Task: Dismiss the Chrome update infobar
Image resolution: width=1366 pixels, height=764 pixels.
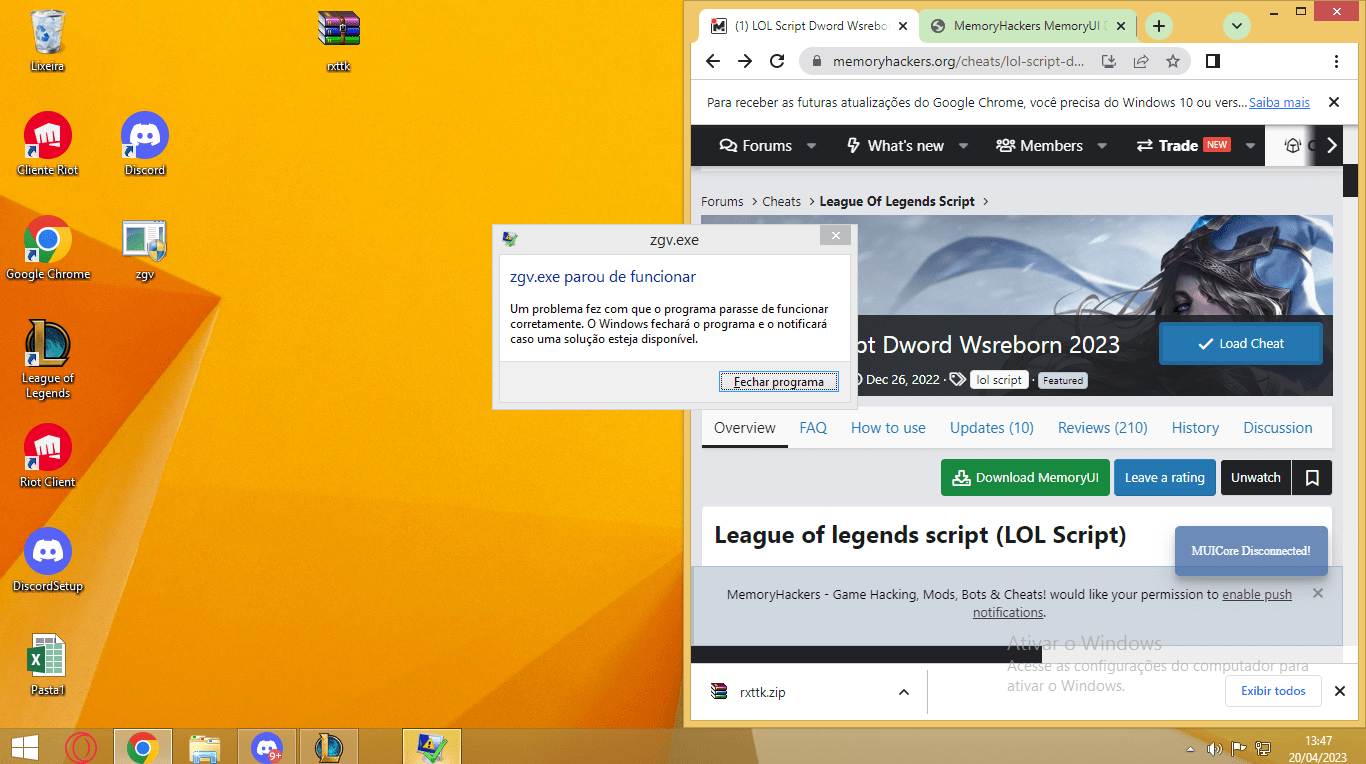Action: tap(1333, 103)
